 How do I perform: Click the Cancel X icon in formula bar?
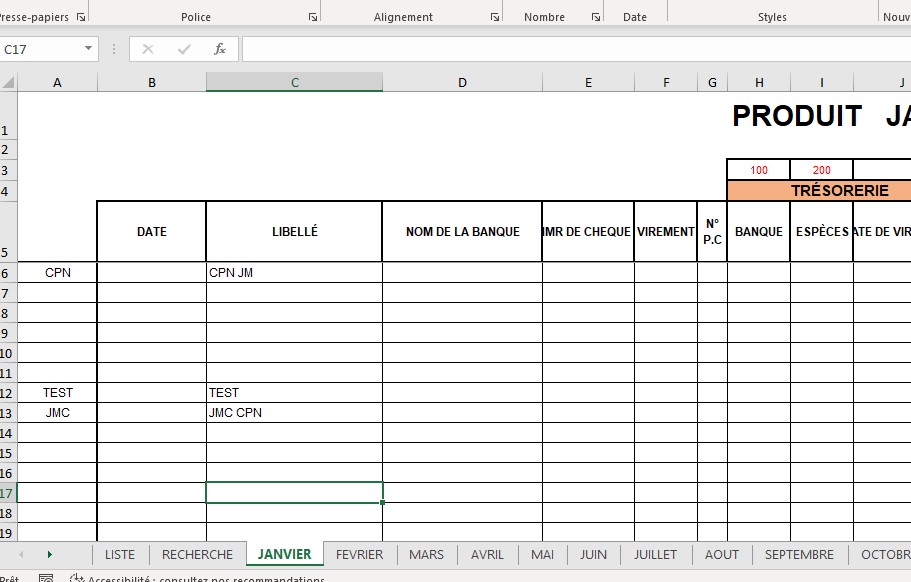[x=148, y=49]
